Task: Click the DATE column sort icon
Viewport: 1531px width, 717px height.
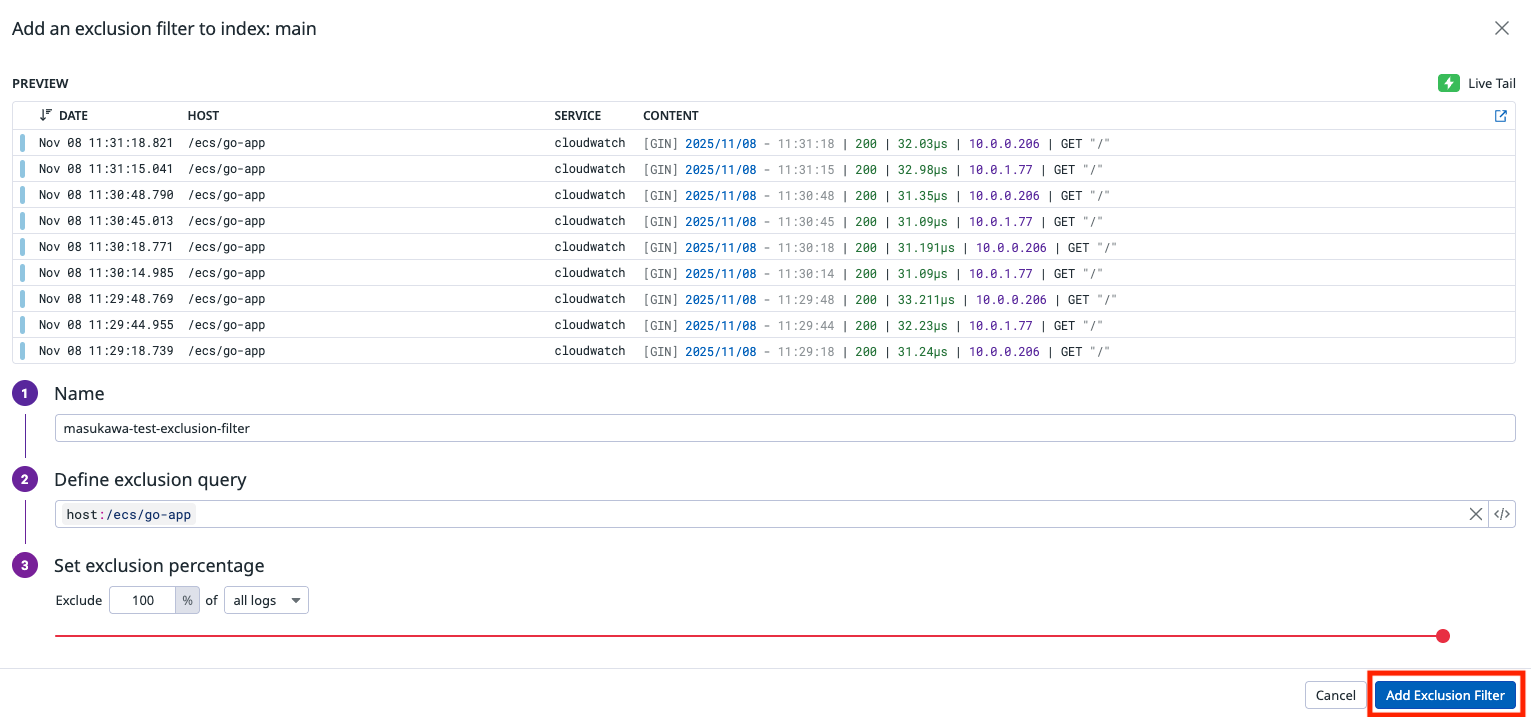Action: tap(45, 116)
